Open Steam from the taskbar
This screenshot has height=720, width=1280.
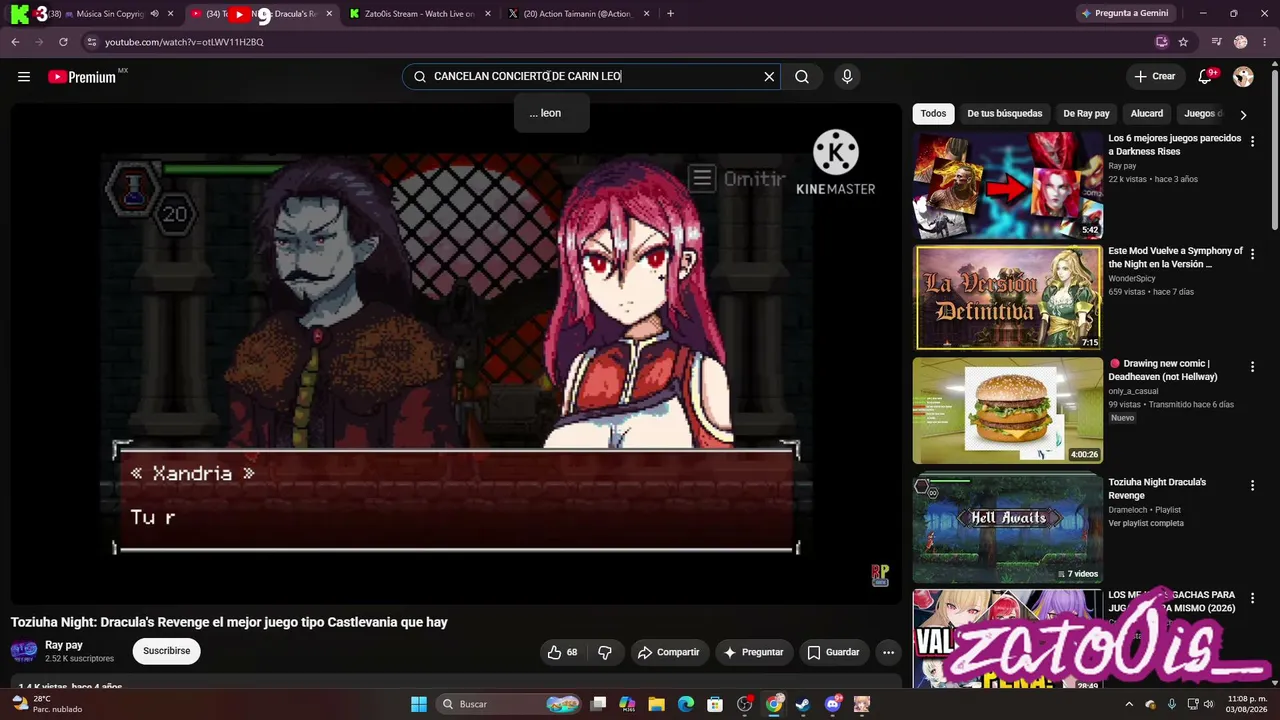(803, 704)
